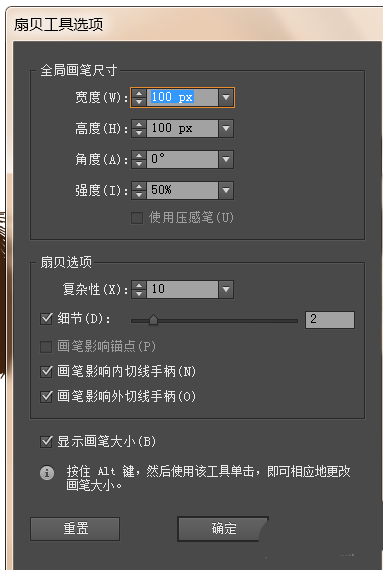
Task: Open the complexity (复杂性) dropdown arrow
Action: 226,289
